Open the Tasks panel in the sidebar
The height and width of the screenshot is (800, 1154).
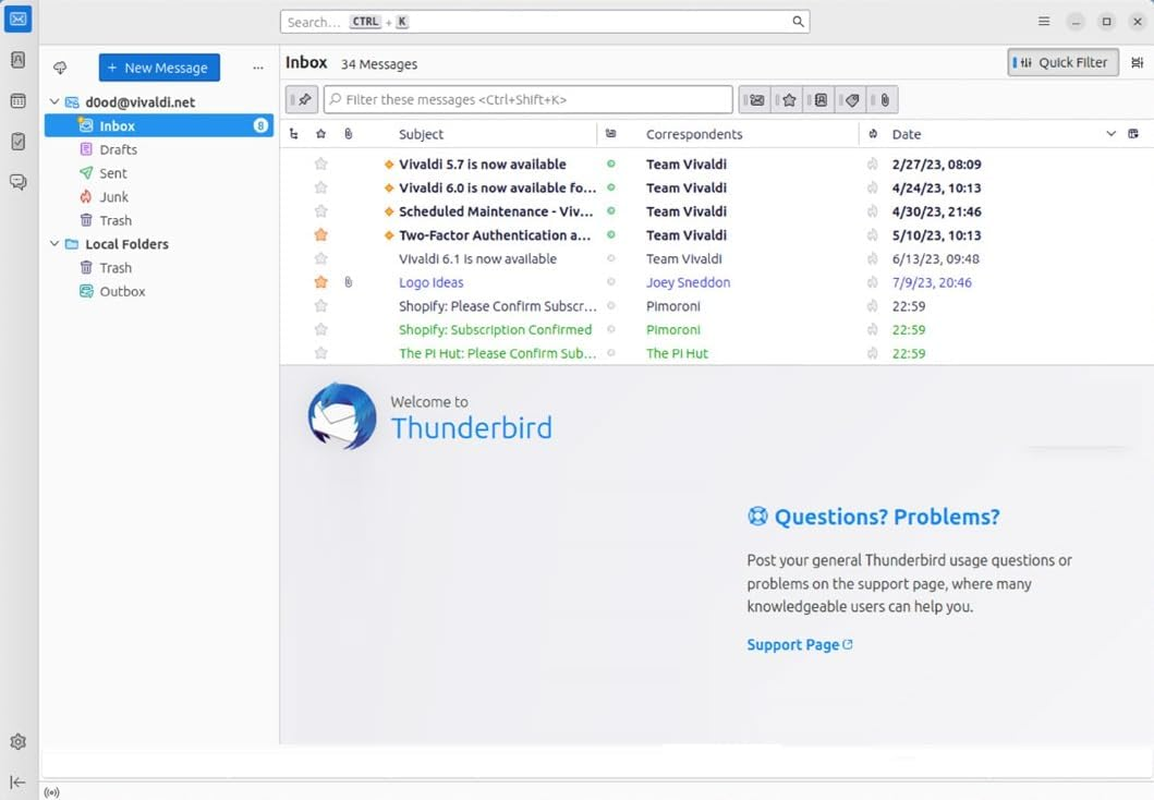[17, 142]
